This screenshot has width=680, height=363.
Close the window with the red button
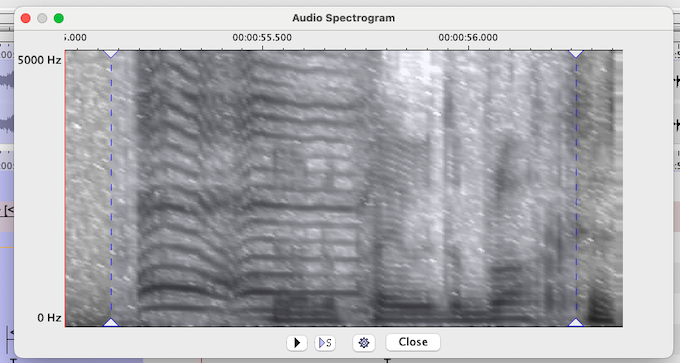pos(26,18)
